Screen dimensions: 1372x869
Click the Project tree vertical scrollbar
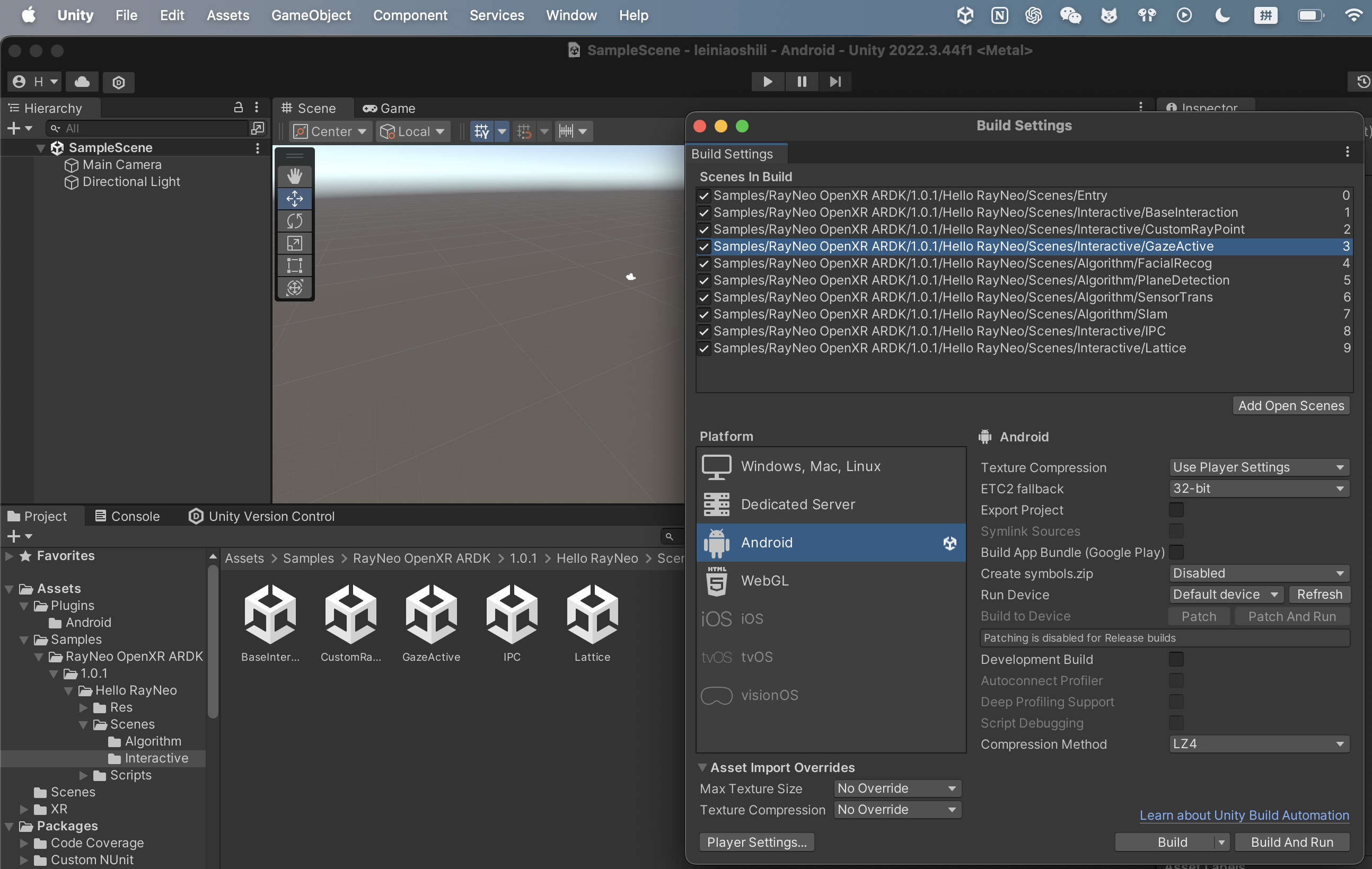(x=213, y=641)
